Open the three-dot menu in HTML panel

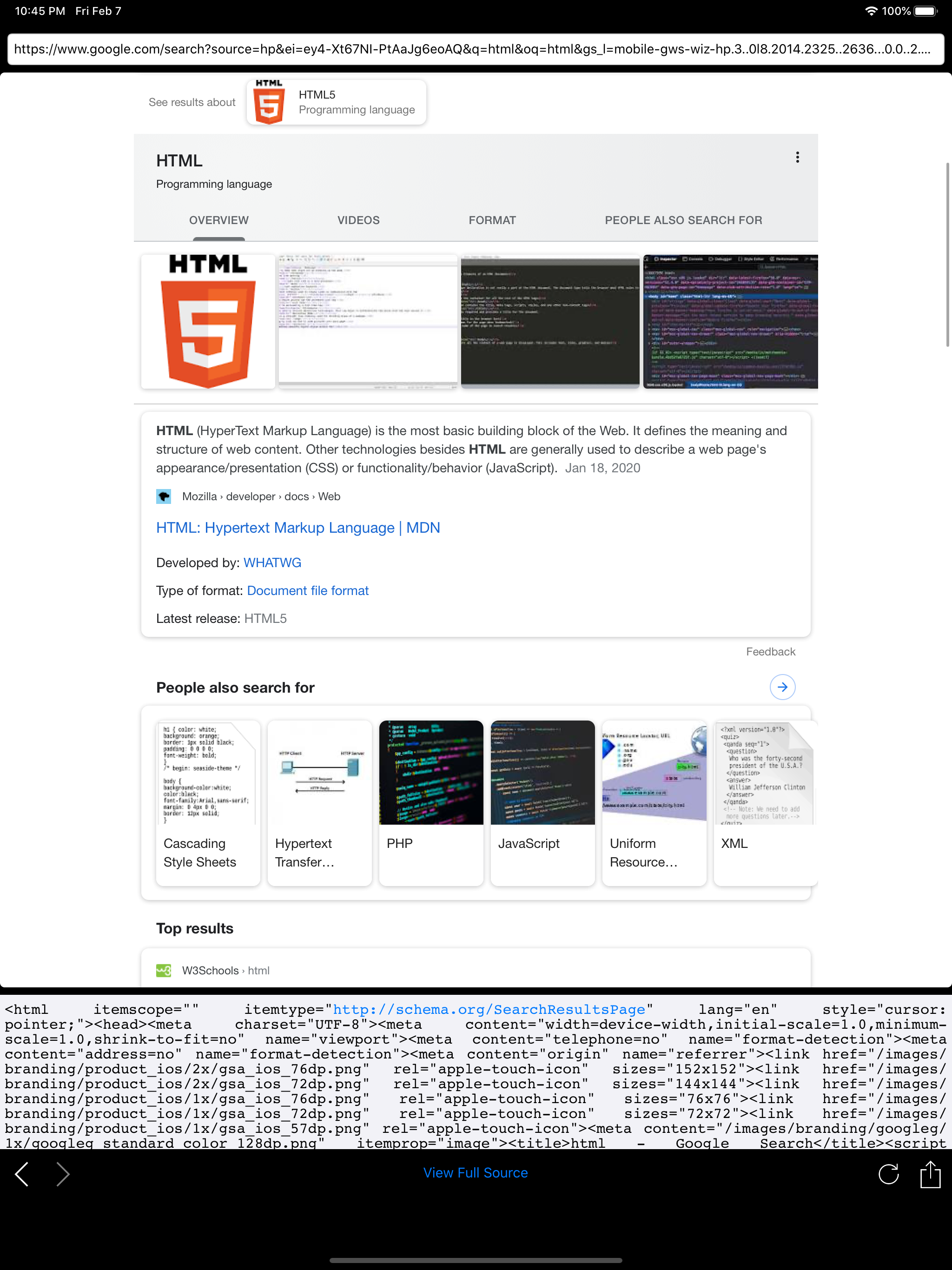click(x=797, y=157)
